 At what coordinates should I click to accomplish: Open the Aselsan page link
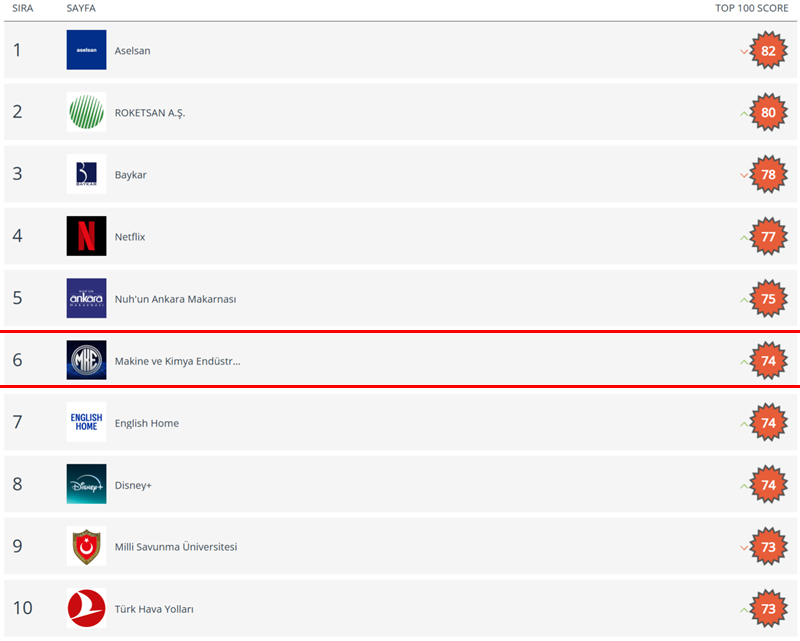point(132,51)
